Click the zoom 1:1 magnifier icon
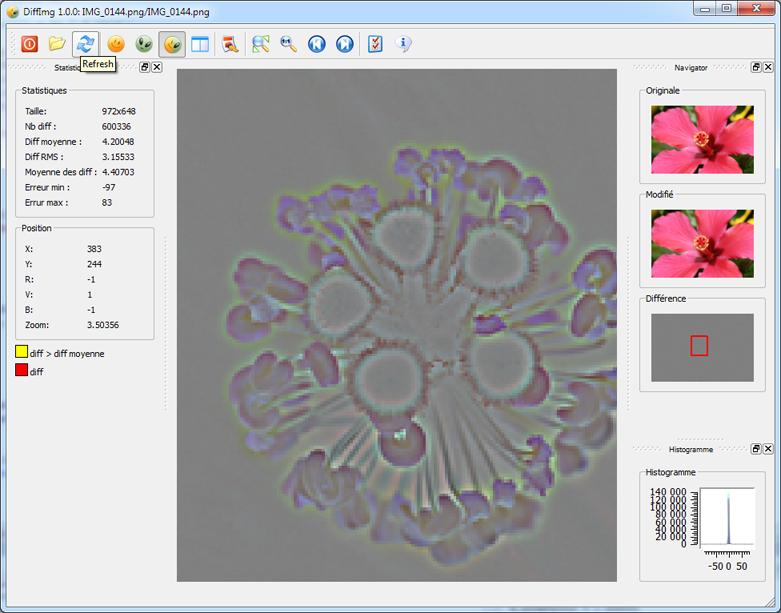Screen dimensions: 781x613 289,44
